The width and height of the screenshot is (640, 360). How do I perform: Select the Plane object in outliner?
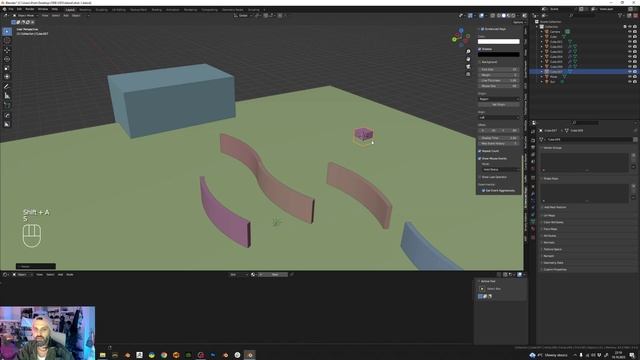[553, 77]
